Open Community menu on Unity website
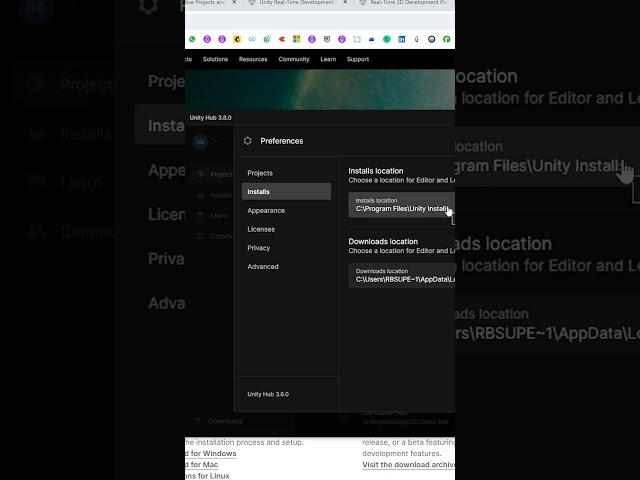 click(x=294, y=59)
